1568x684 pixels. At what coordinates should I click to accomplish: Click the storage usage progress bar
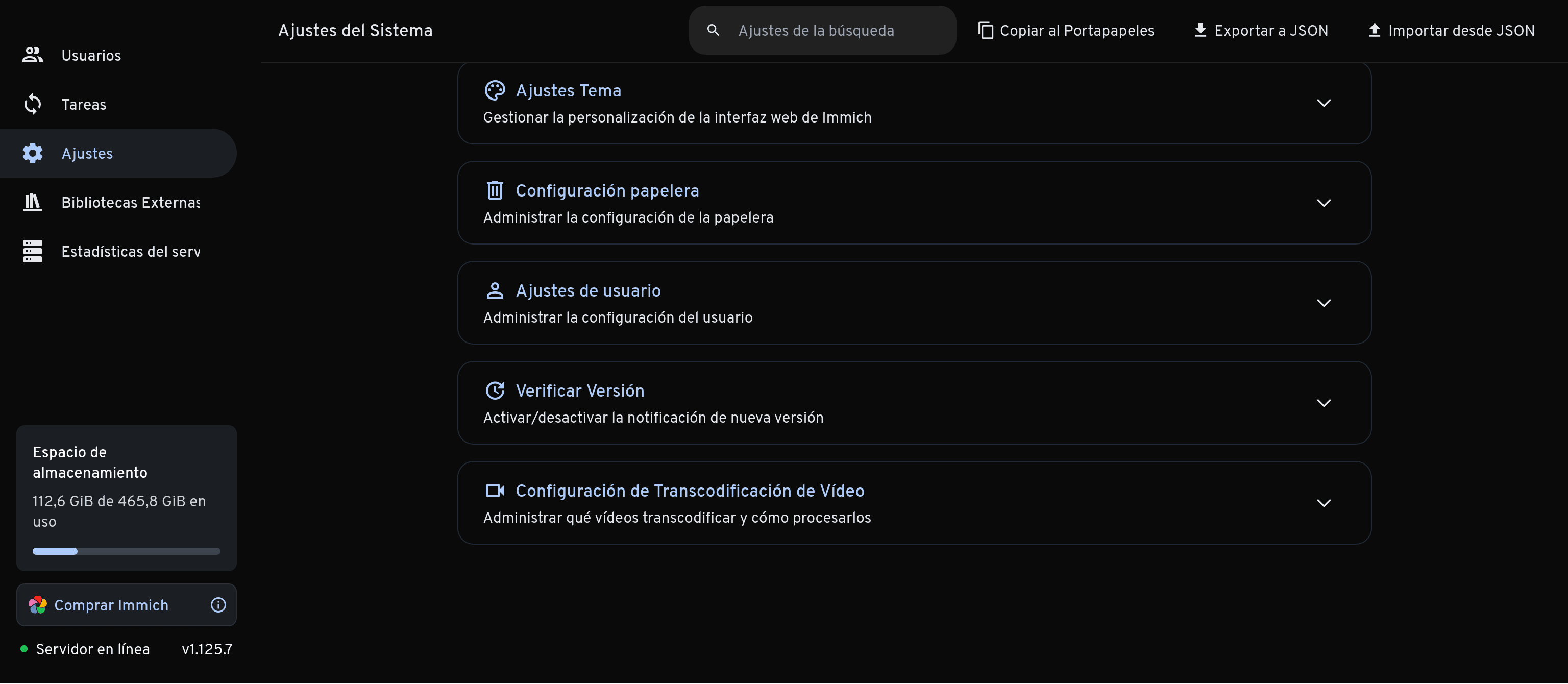click(x=126, y=551)
